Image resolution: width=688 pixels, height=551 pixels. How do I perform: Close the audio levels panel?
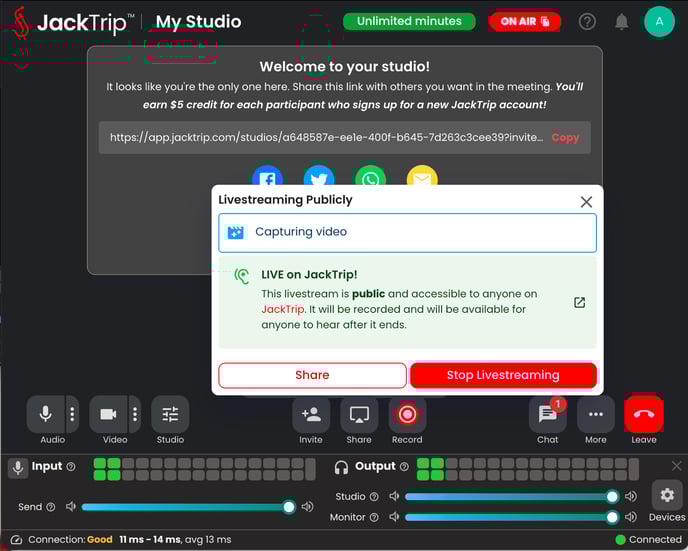[677, 466]
